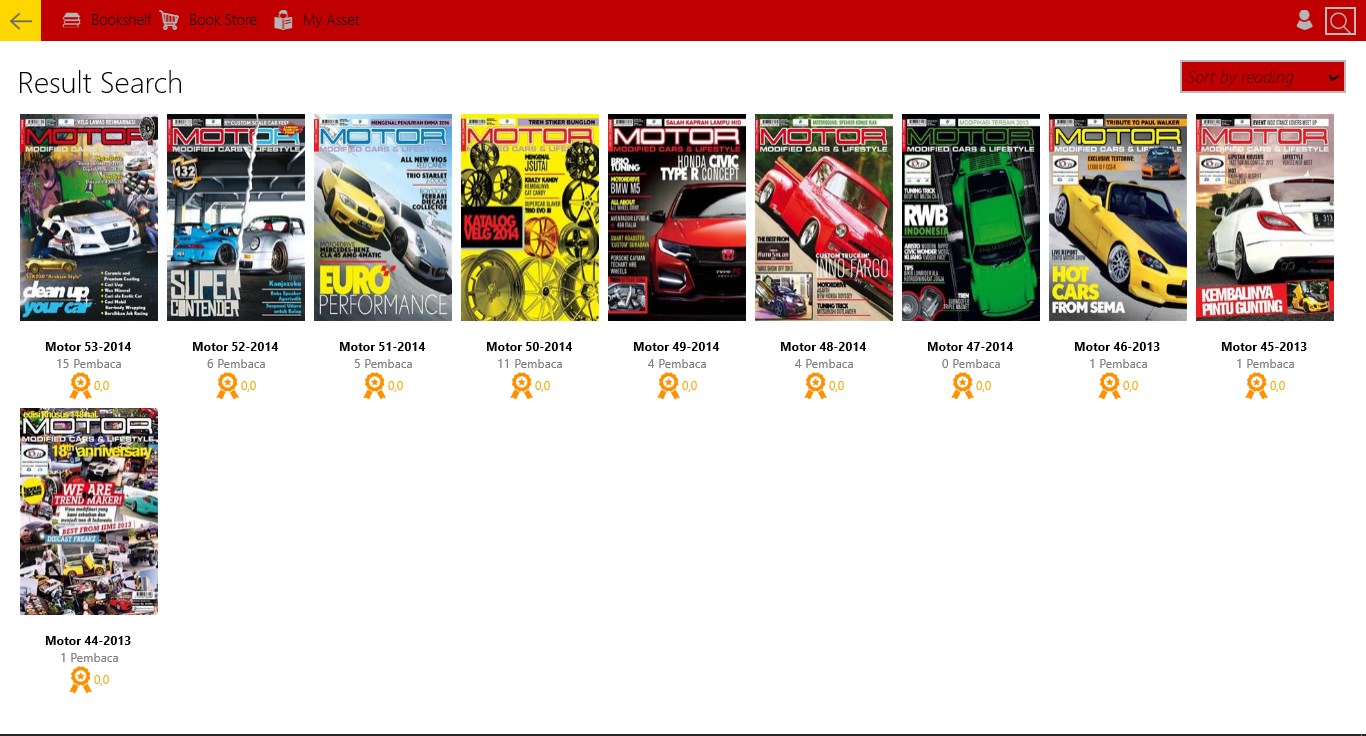Click the 15 Pembaca reader count
The height and width of the screenshot is (736, 1366).
click(x=88, y=364)
